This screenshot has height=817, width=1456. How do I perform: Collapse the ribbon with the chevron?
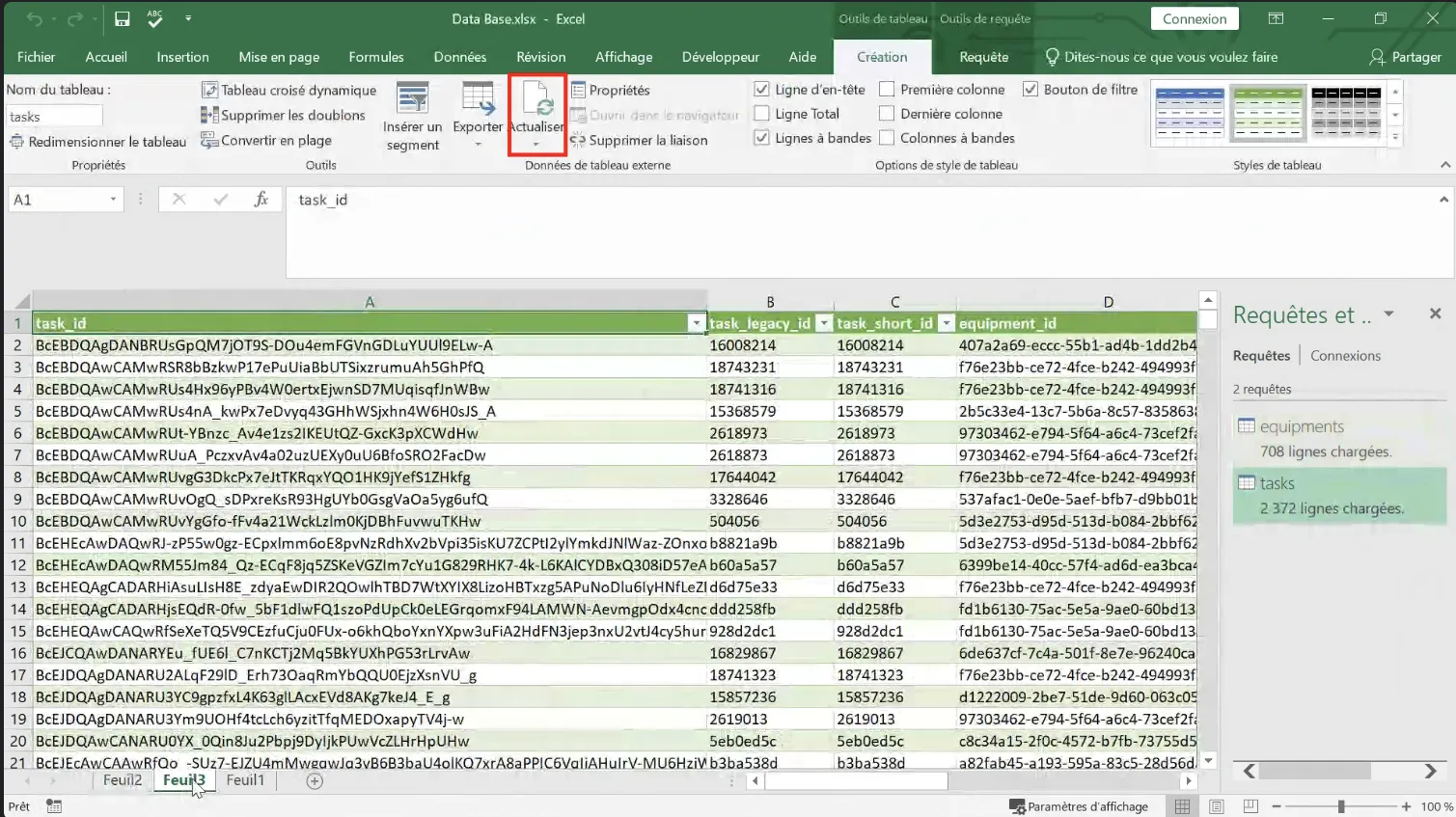click(x=1444, y=165)
